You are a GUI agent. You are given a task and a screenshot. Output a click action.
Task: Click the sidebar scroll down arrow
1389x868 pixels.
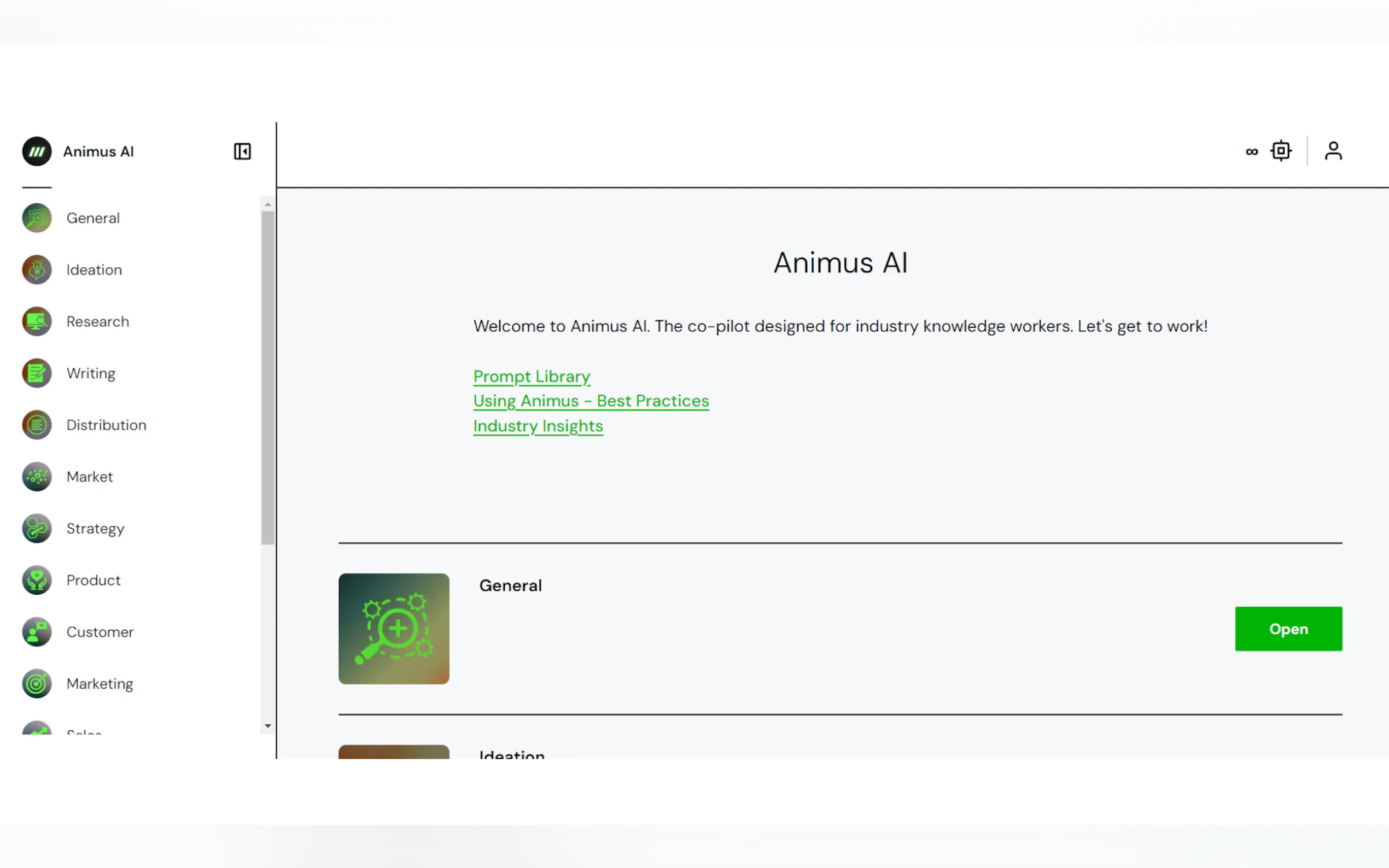point(267,726)
